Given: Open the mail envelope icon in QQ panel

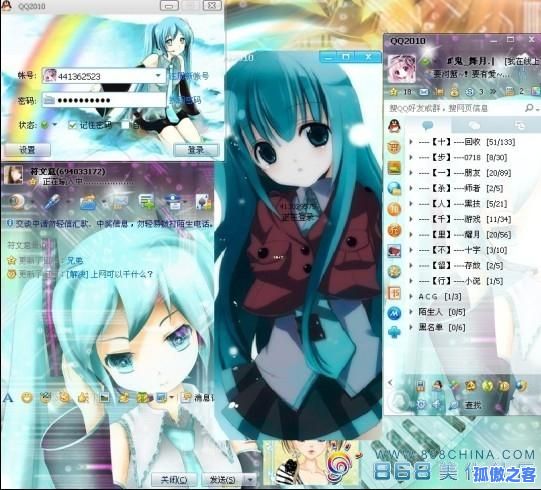Looking at the screenshot, I should click(x=424, y=92).
